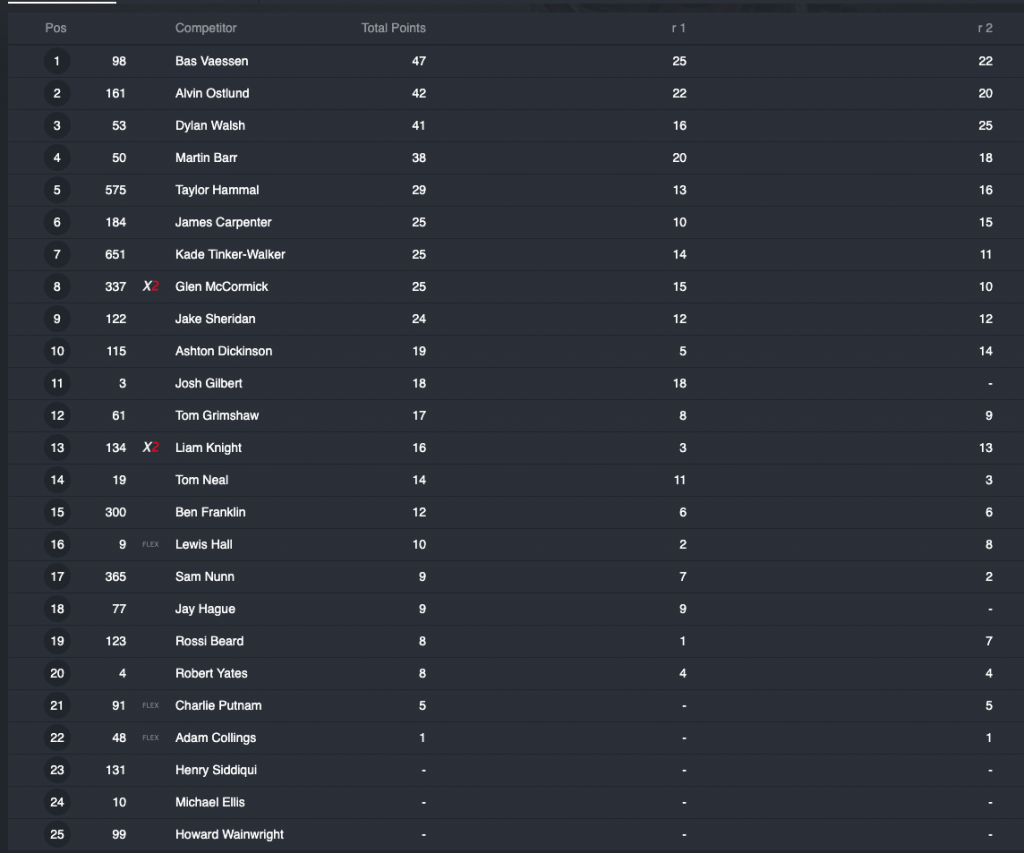This screenshot has height=853, width=1024.
Task: Click the FLEX logo beside Adam Collings
Action: coord(150,738)
